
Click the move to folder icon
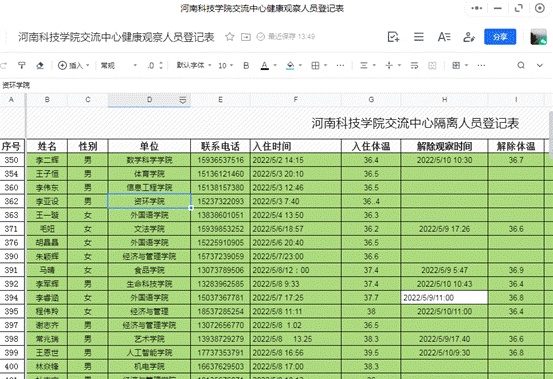246,37
